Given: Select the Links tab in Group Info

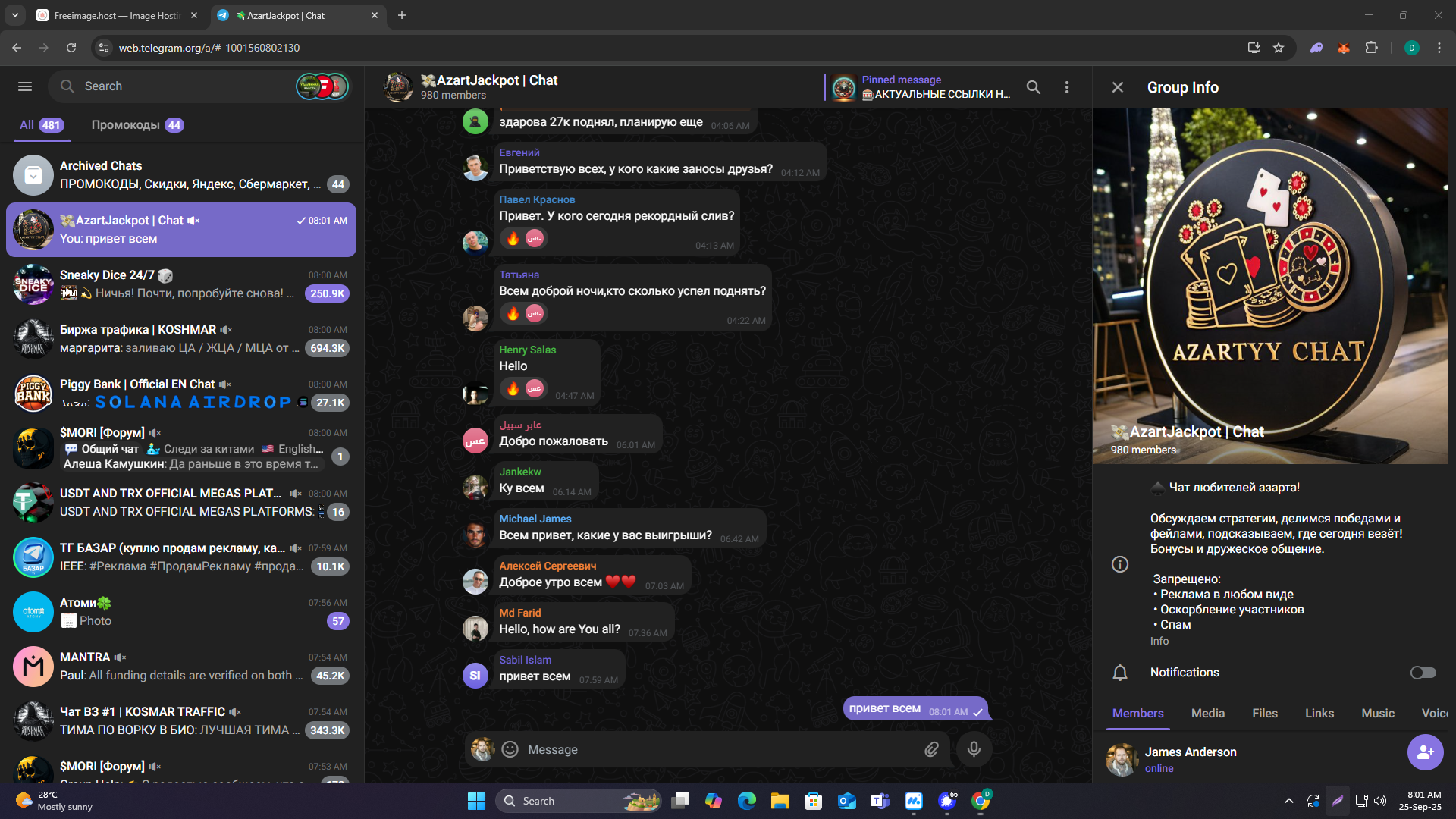Looking at the screenshot, I should pyautogui.click(x=1319, y=713).
